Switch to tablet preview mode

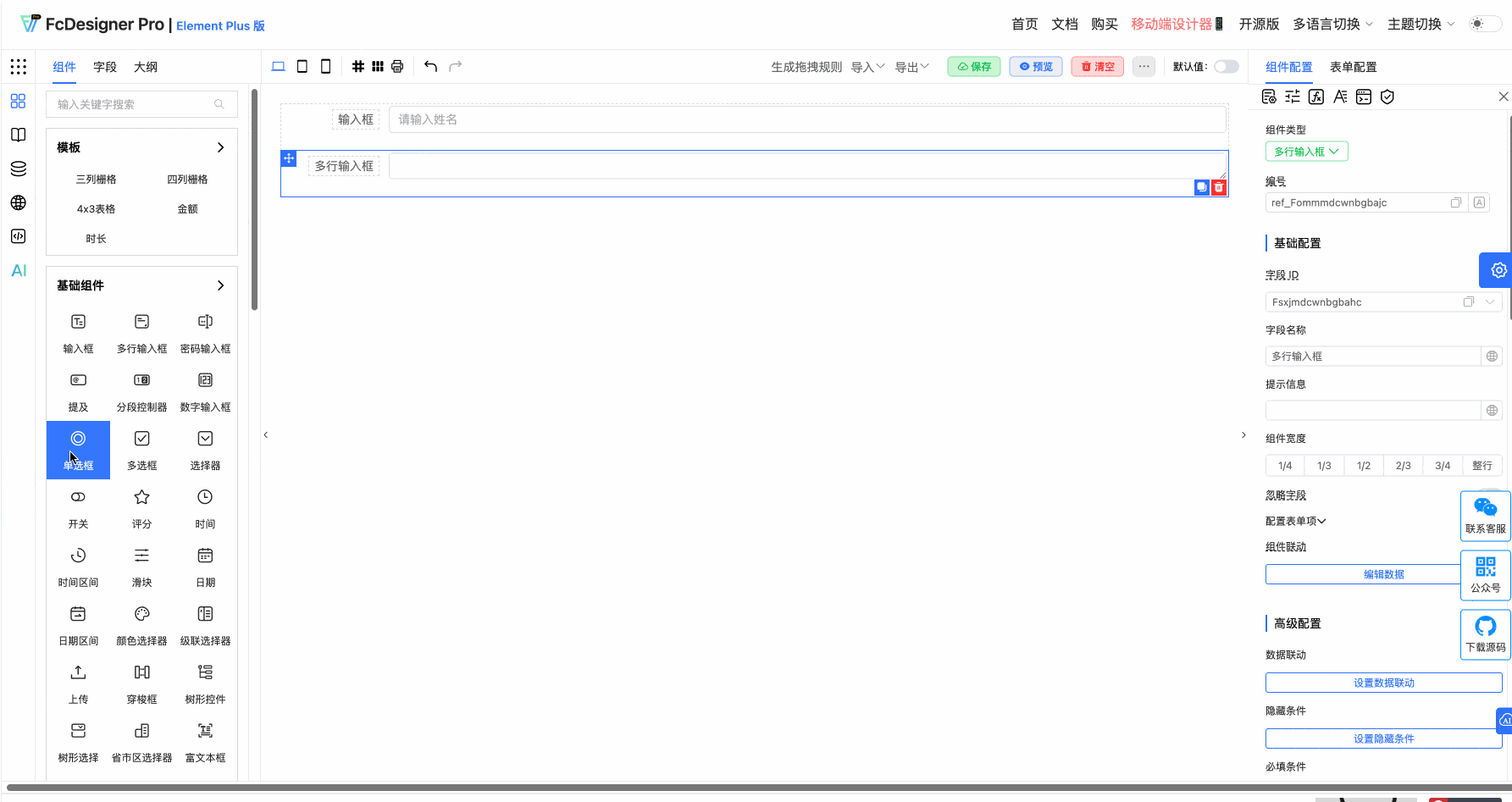pos(302,65)
